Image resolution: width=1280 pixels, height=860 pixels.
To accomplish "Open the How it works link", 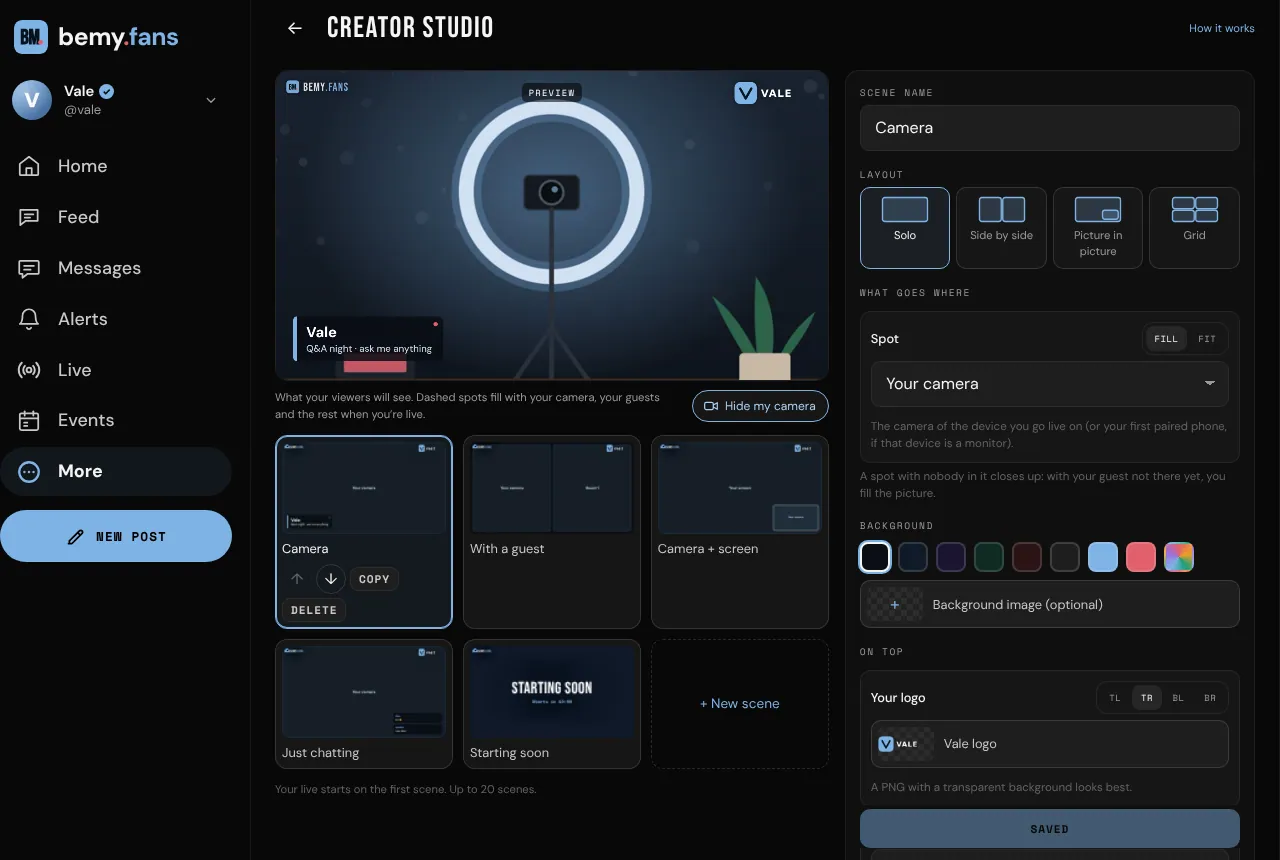I will [1221, 28].
